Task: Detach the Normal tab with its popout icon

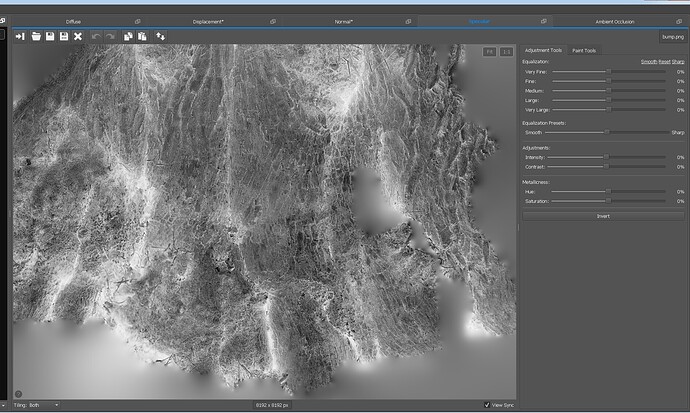Action: [x=408, y=22]
